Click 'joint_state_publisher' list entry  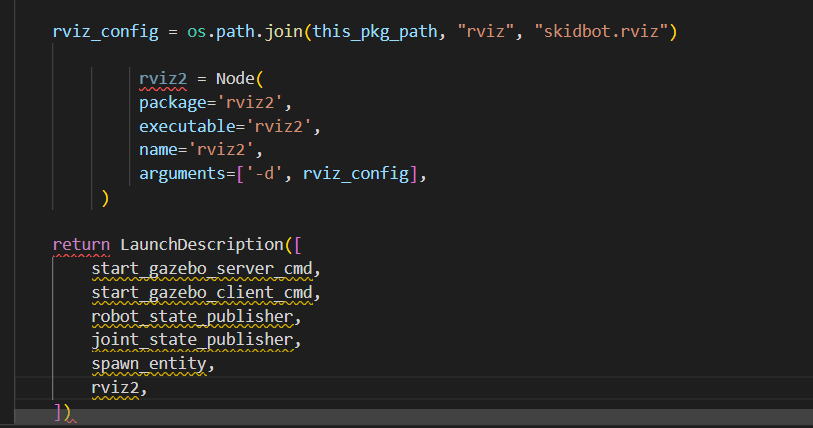coord(192,340)
